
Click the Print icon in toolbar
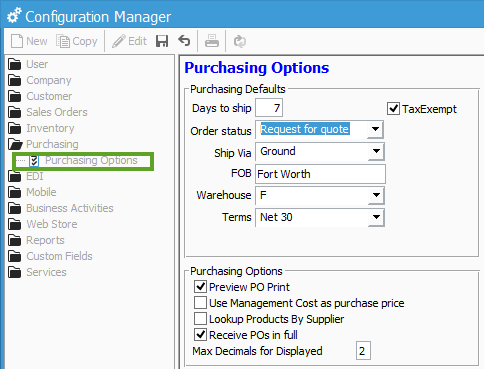(x=212, y=41)
